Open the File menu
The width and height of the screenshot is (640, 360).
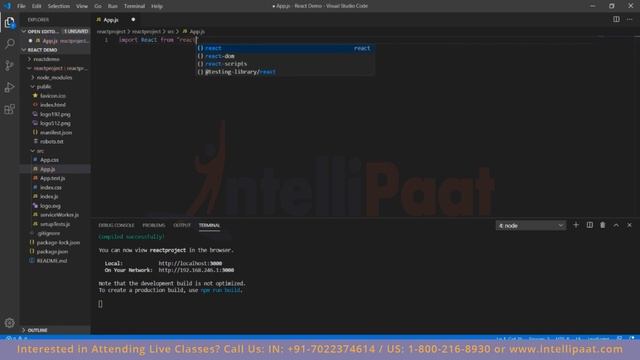click(x=21, y=6)
